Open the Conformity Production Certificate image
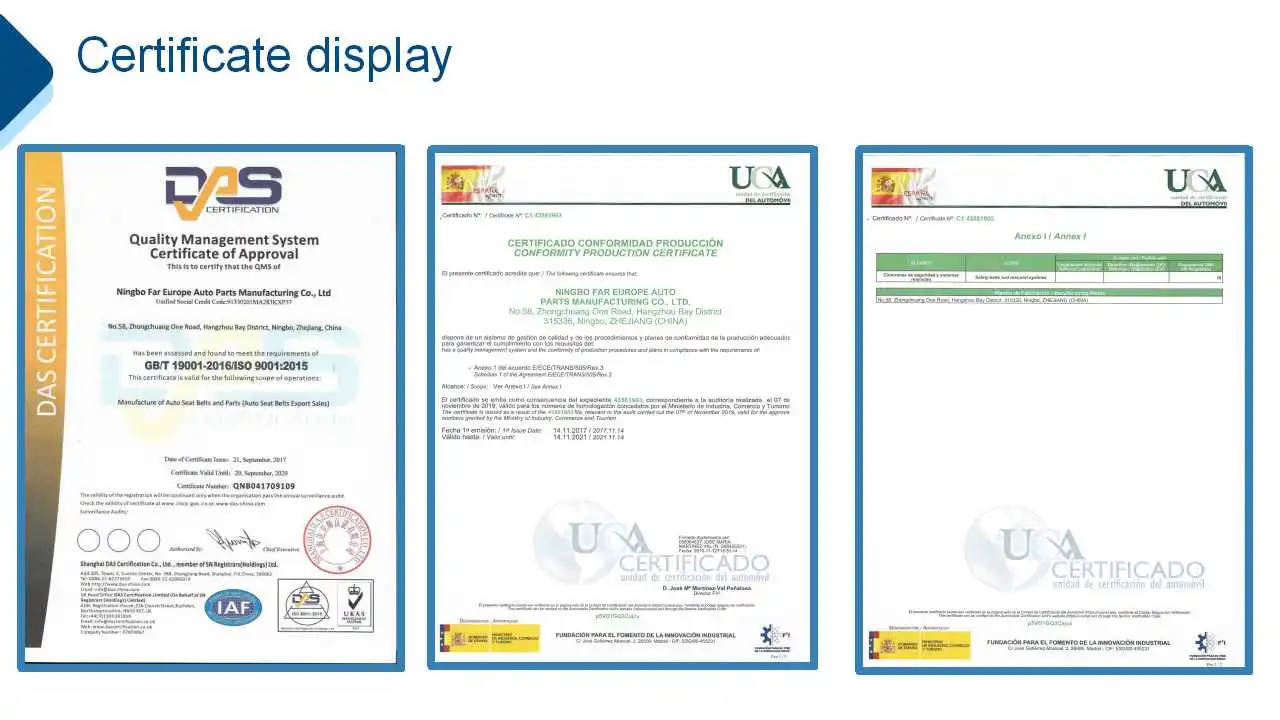 point(622,406)
